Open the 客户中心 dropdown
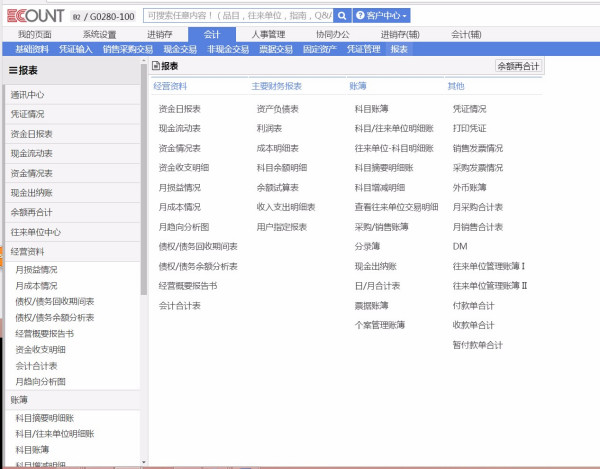 point(382,16)
